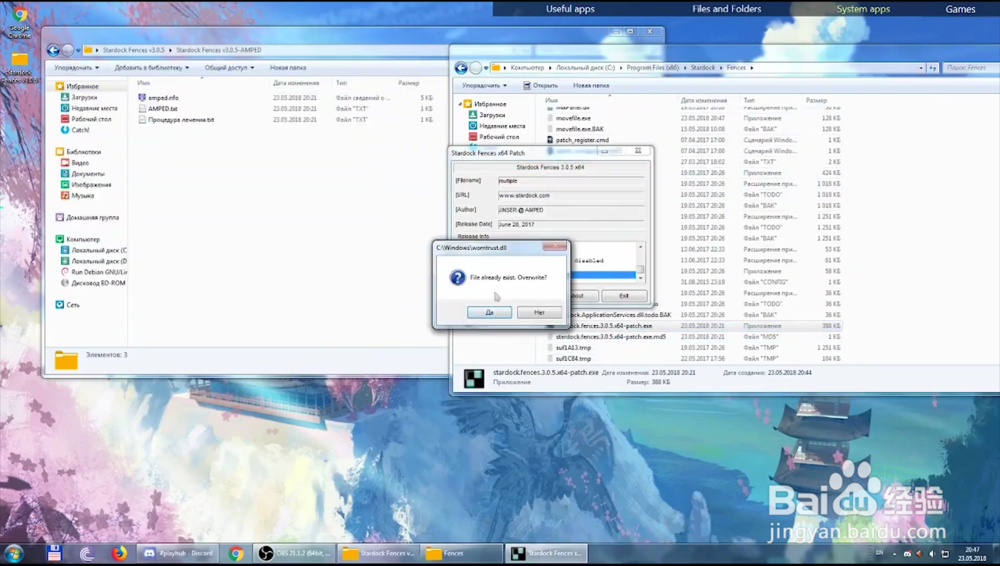This screenshot has width=1000, height=566.
Task: Confirm overwrite with the Да button
Action: [x=489, y=312]
